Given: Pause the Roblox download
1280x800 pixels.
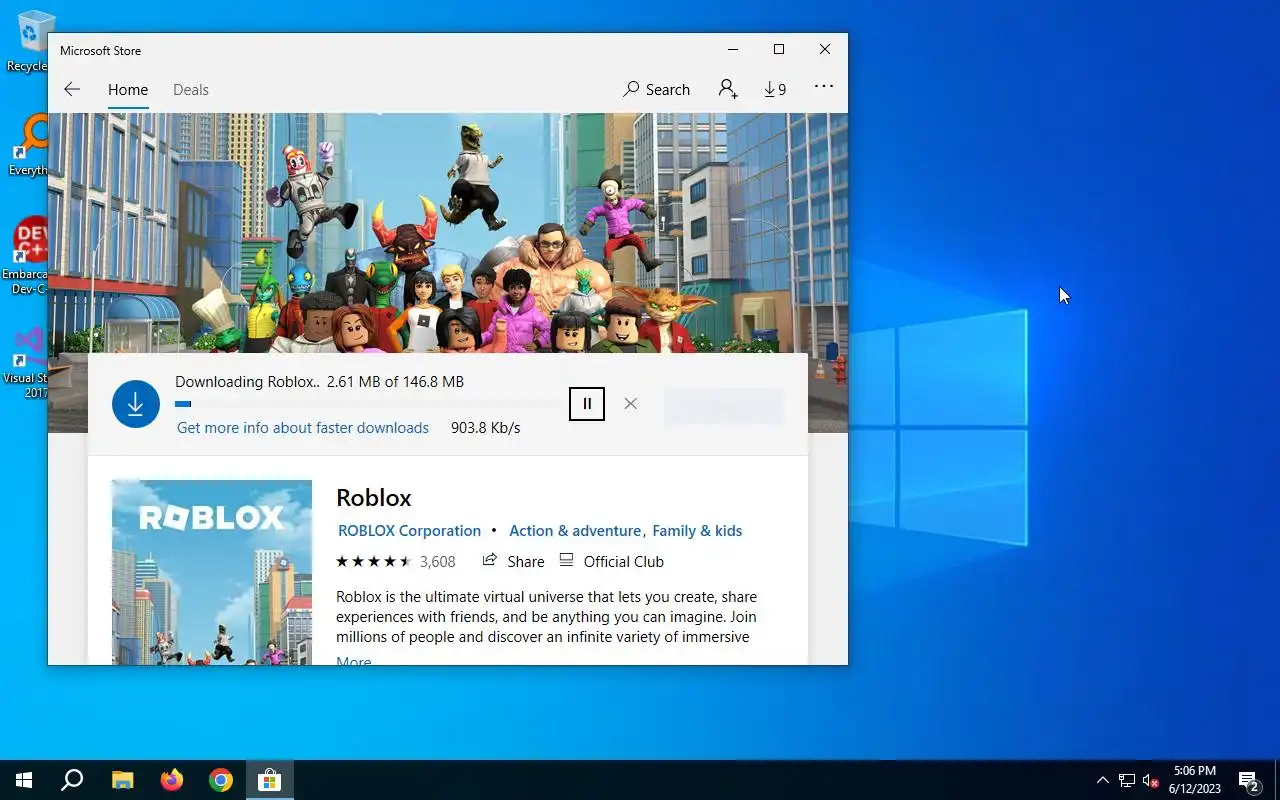Looking at the screenshot, I should pos(587,404).
